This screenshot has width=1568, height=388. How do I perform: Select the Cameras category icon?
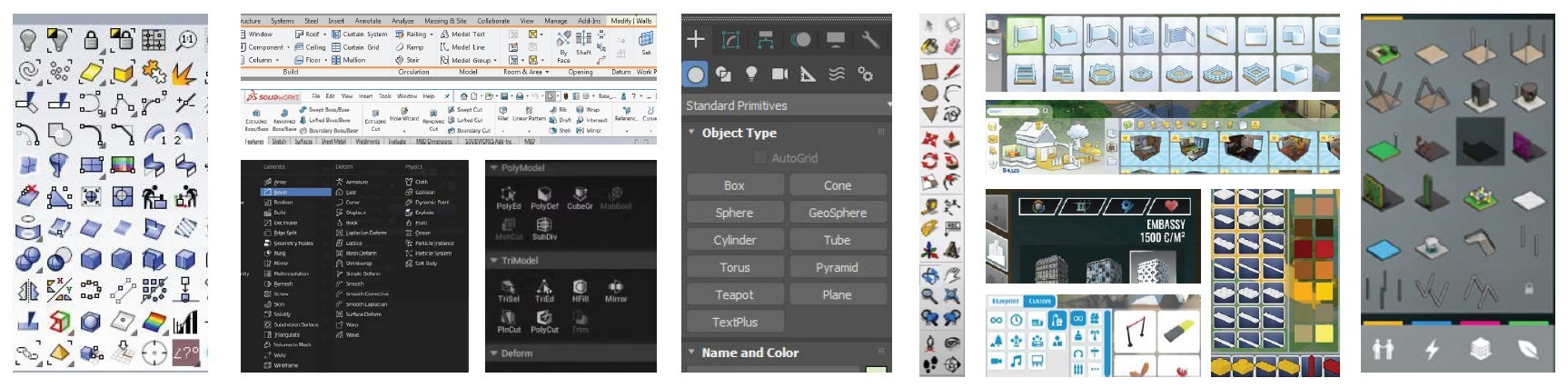coord(779,74)
